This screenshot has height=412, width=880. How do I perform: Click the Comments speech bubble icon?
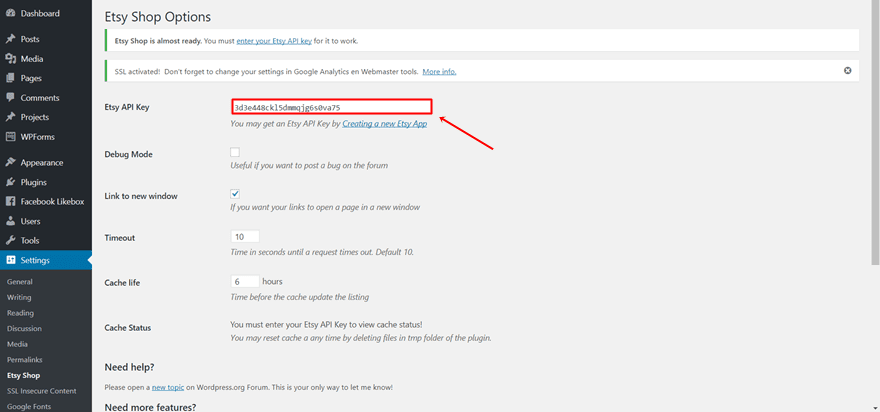10,98
